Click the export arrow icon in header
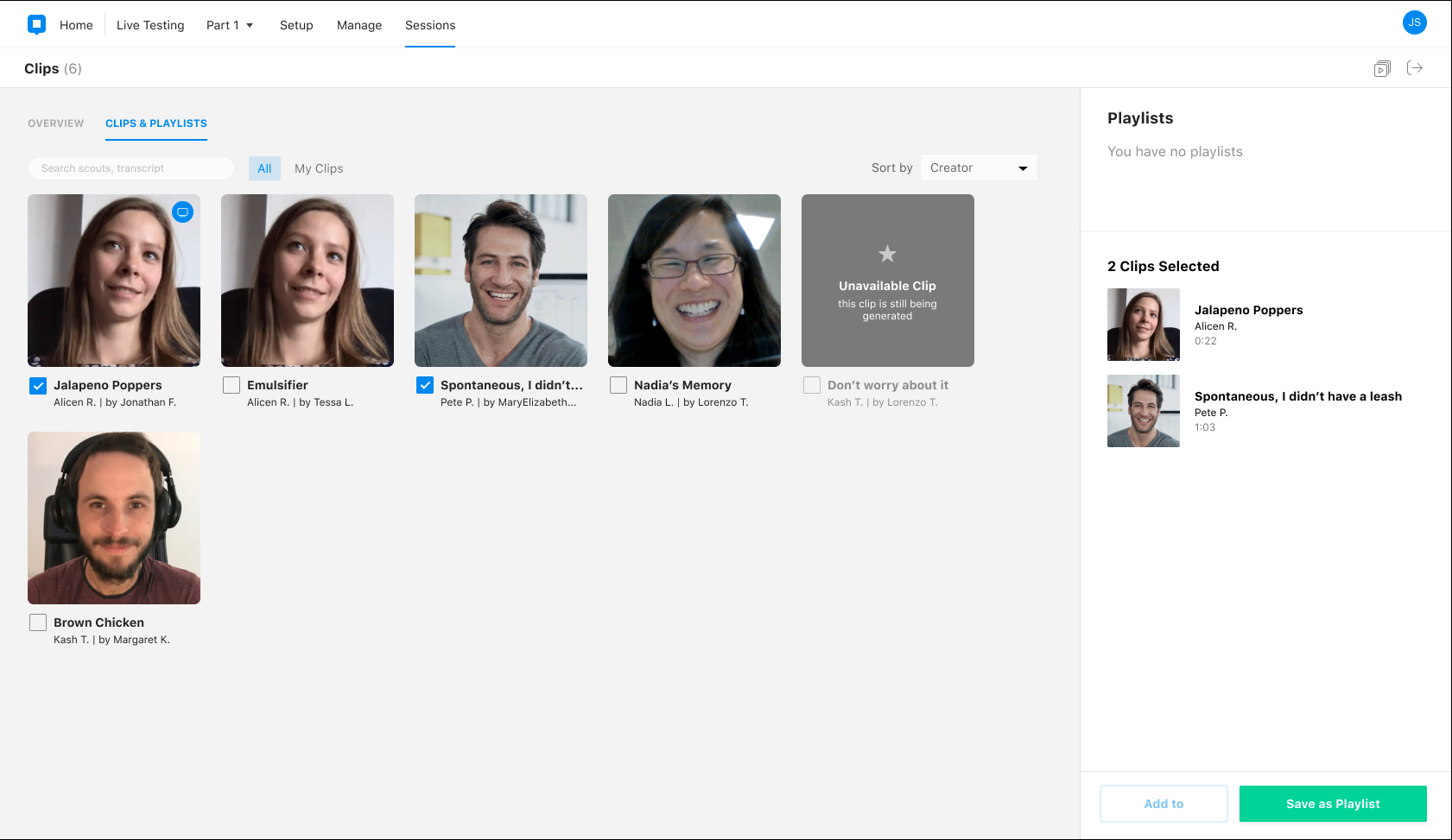Image resolution: width=1452 pixels, height=840 pixels. coord(1415,67)
